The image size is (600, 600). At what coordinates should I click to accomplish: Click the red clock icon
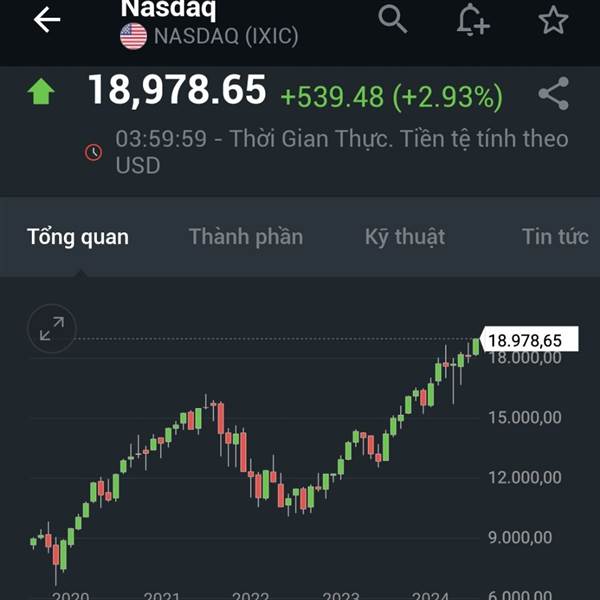pos(93,152)
